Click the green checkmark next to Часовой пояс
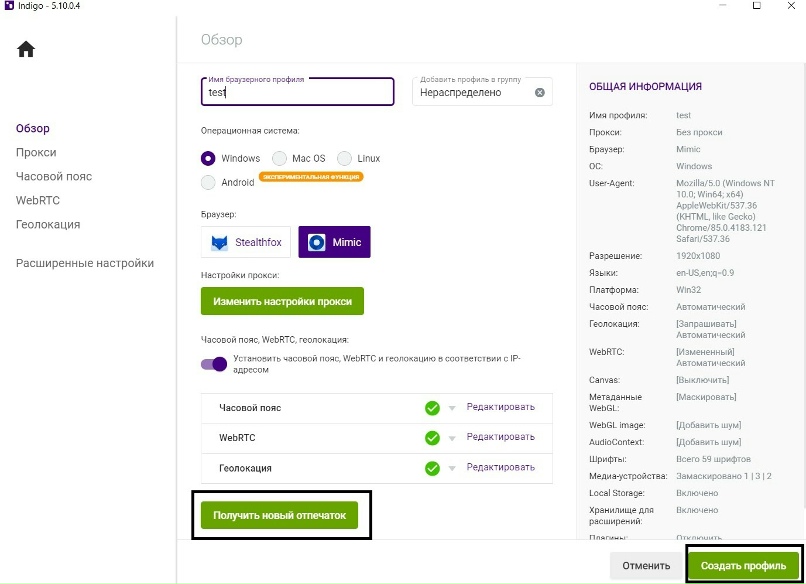The image size is (806, 584). tap(432, 408)
